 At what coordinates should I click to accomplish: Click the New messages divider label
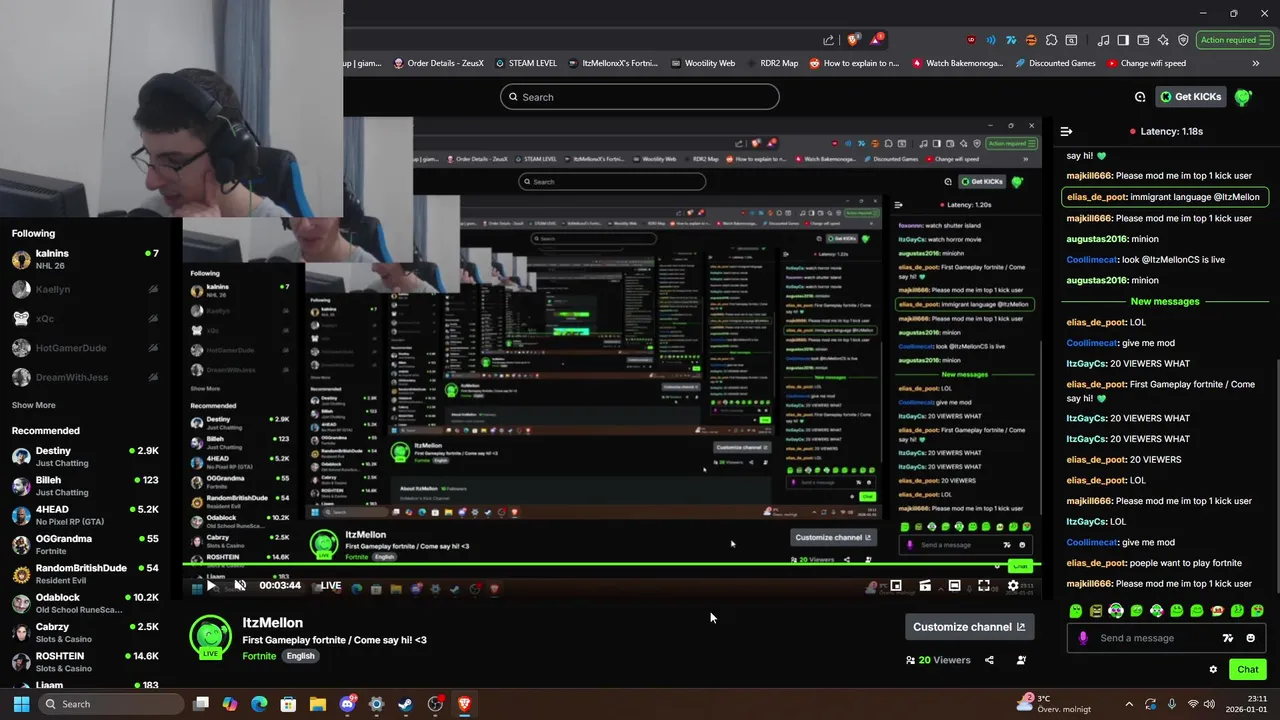(1165, 301)
